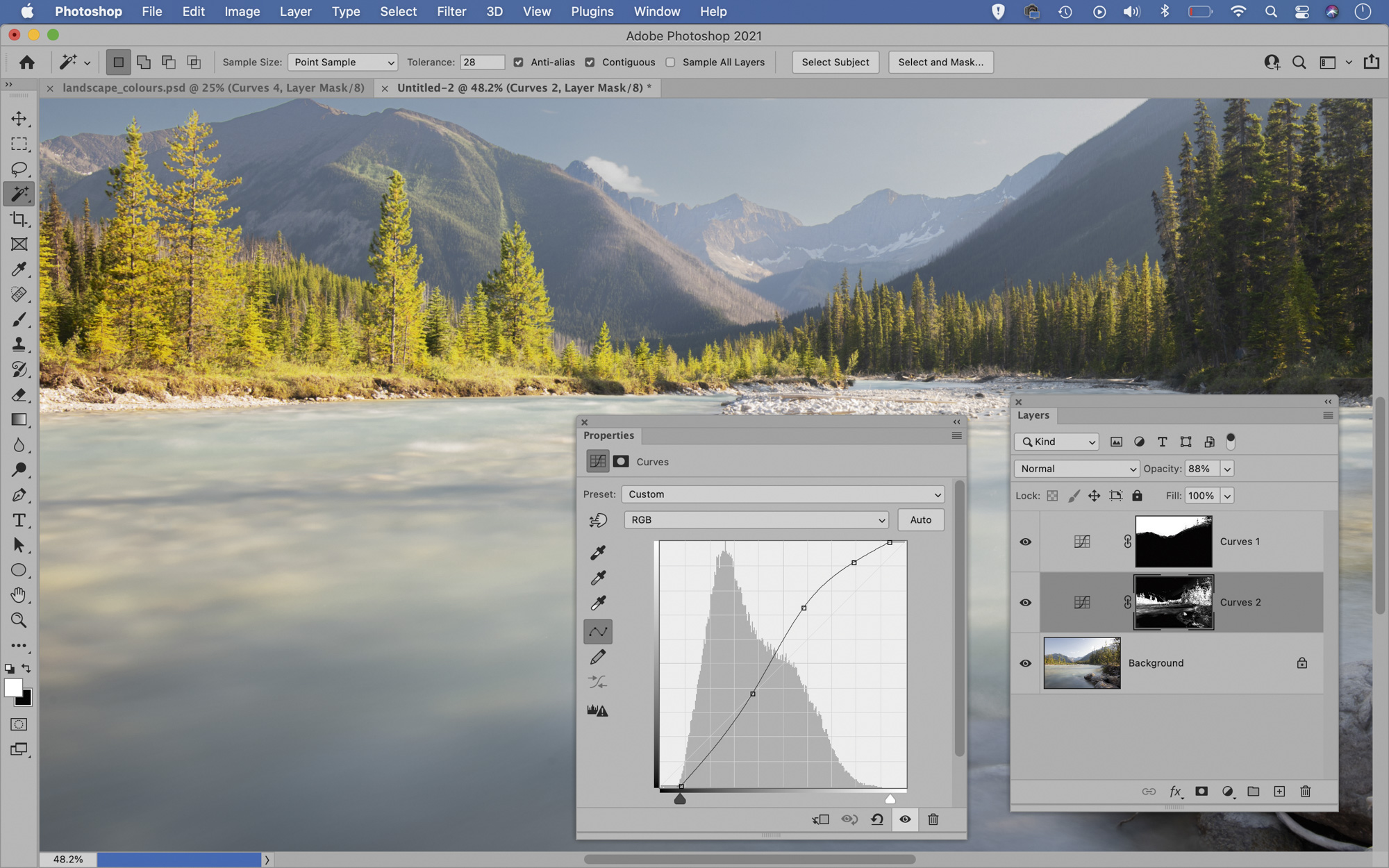Image resolution: width=1389 pixels, height=868 pixels.
Task: Click the Select Subject button
Action: click(835, 62)
